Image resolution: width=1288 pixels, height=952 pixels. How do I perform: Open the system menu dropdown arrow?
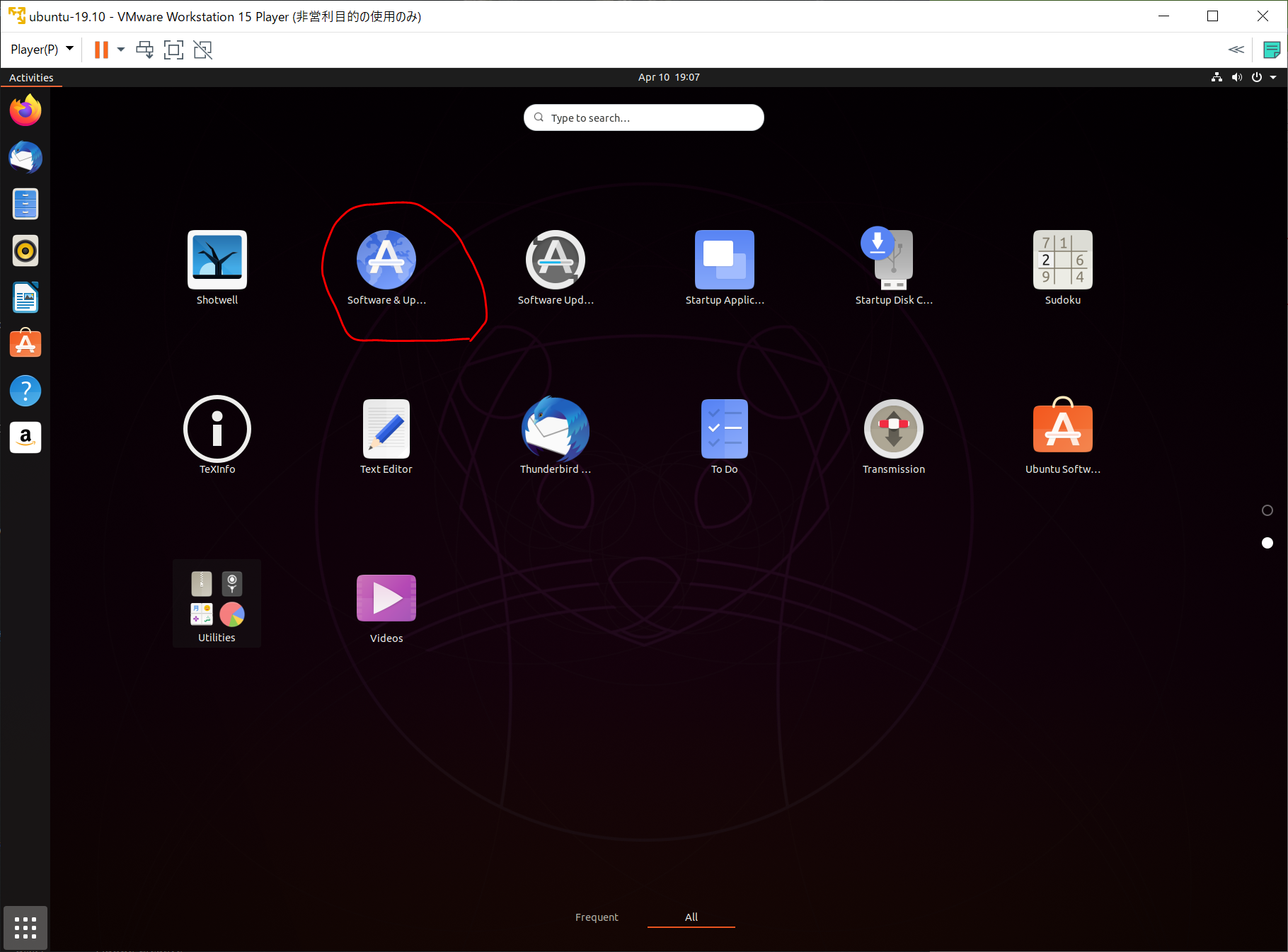point(1273,77)
